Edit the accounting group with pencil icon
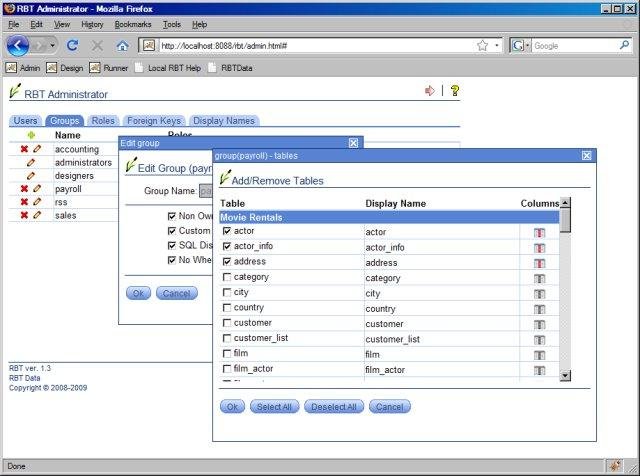 point(37,149)
